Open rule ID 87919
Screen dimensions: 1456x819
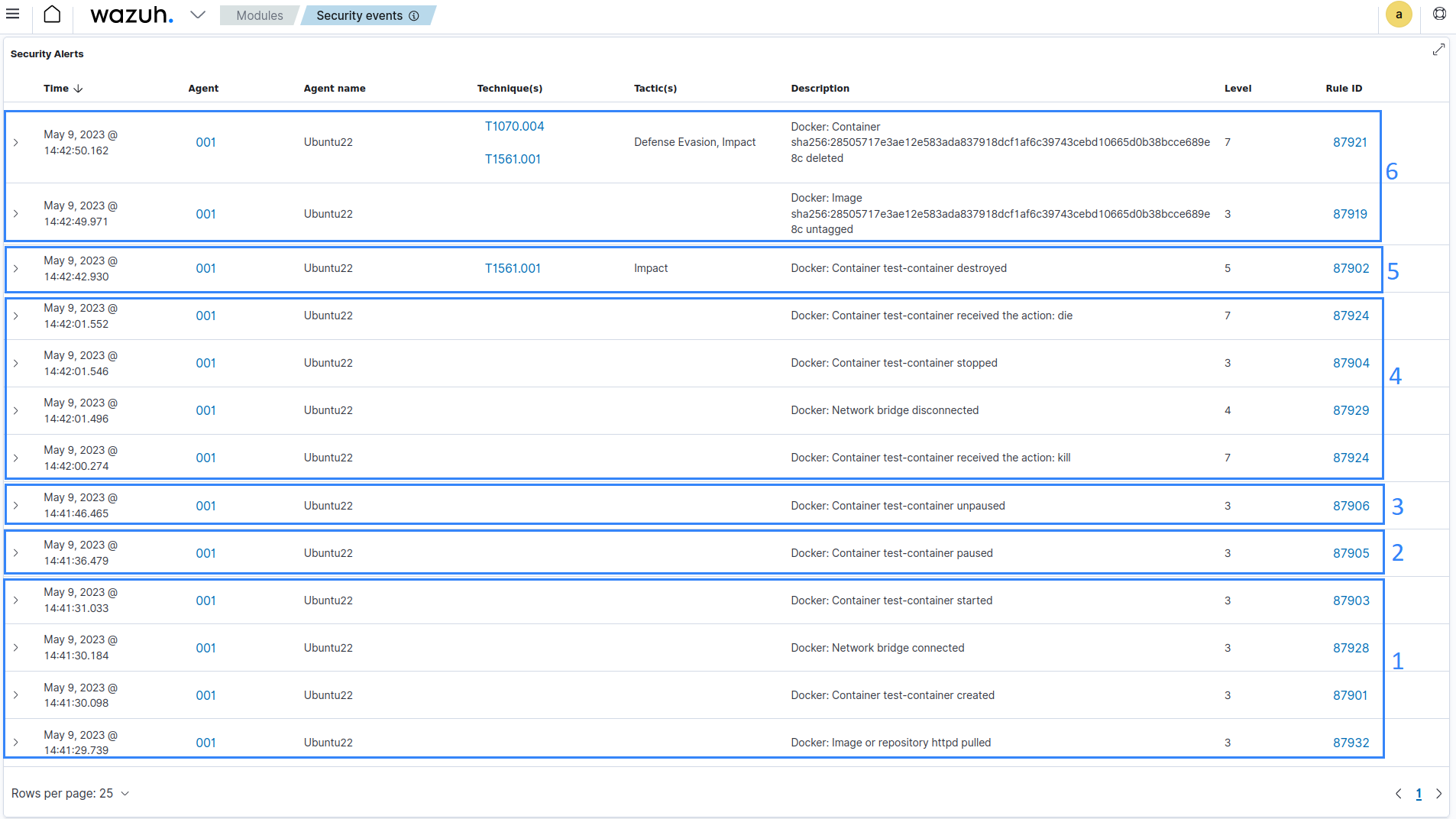(1350, 214)
